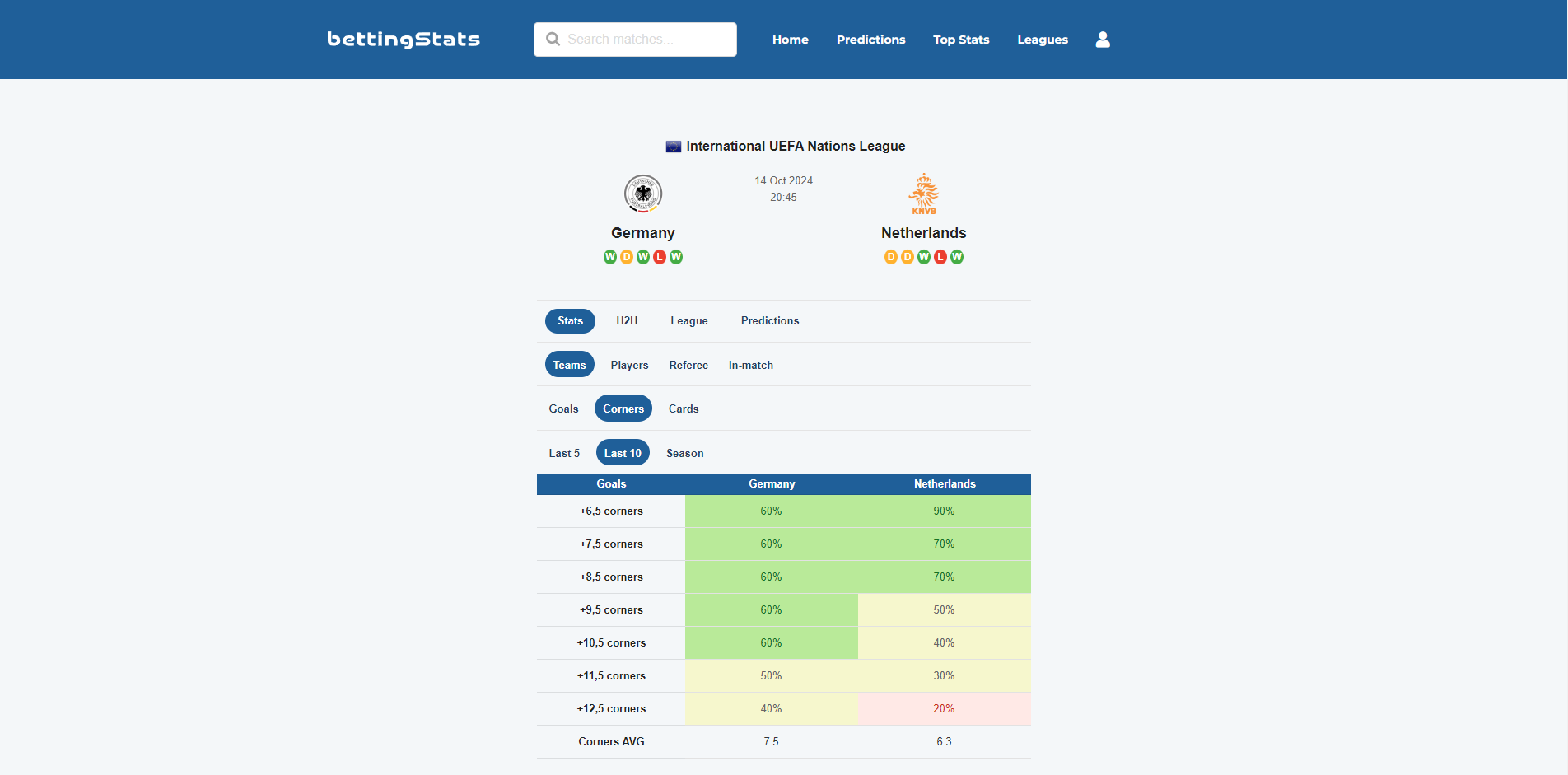Click Netherlands 30% cell
This screenshot has height=775, width=1568.
point(945,676)
